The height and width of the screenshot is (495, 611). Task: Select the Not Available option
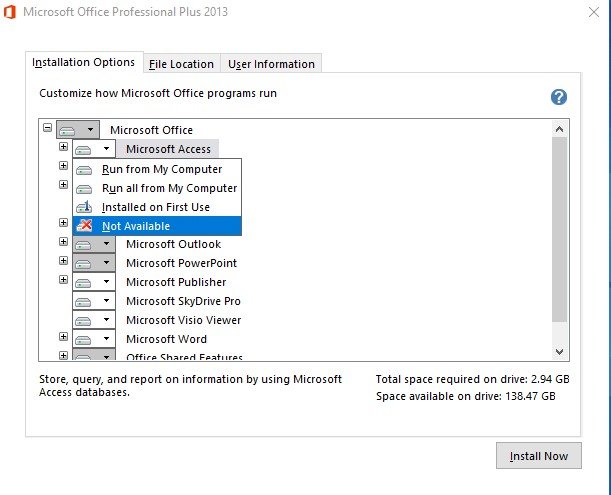[x=157, y=226]
